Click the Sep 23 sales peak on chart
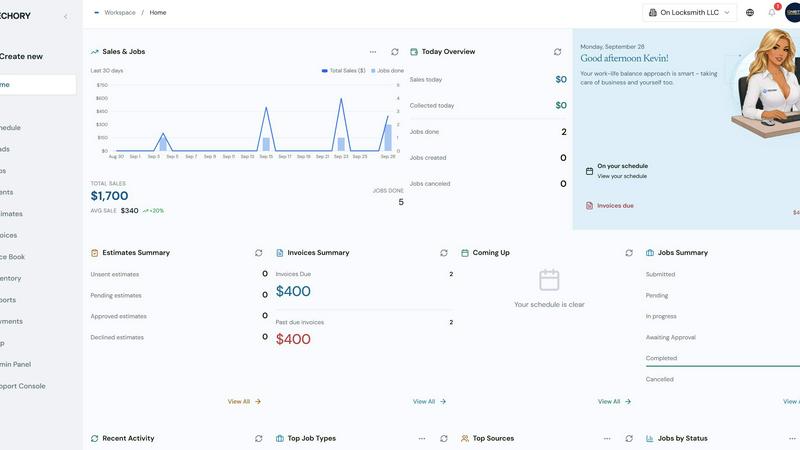Screen dimensions: 800x450 [x=341, y=99]
